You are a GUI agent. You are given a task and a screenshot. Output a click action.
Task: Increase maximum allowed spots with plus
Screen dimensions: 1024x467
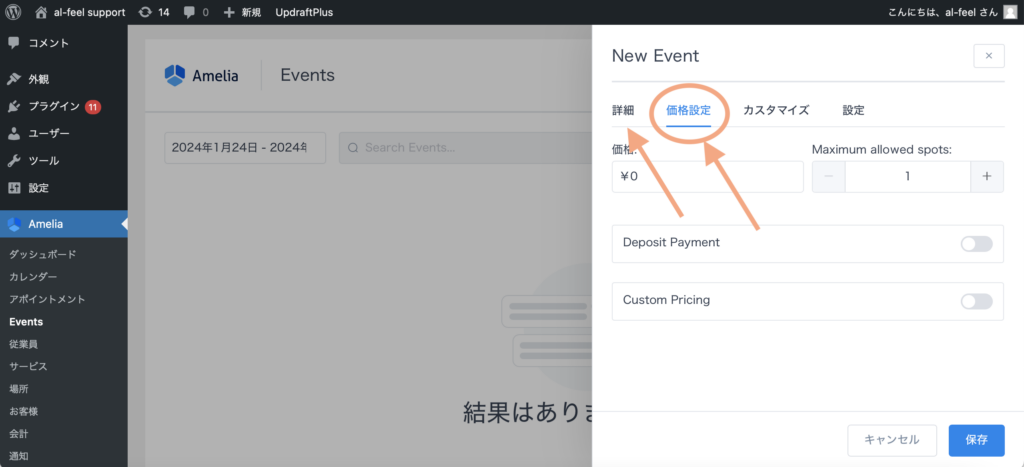coord(986,176)
